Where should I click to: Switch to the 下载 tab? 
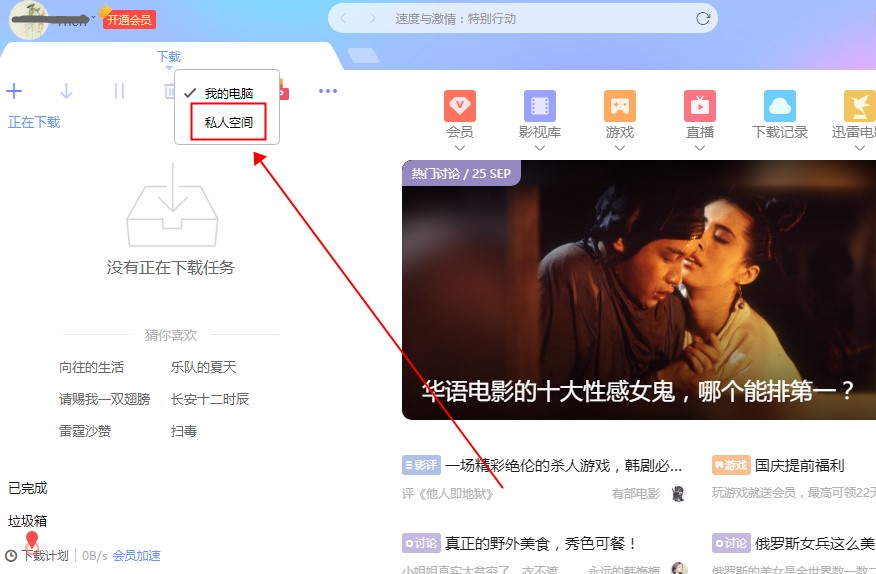[x=169, y=57]
